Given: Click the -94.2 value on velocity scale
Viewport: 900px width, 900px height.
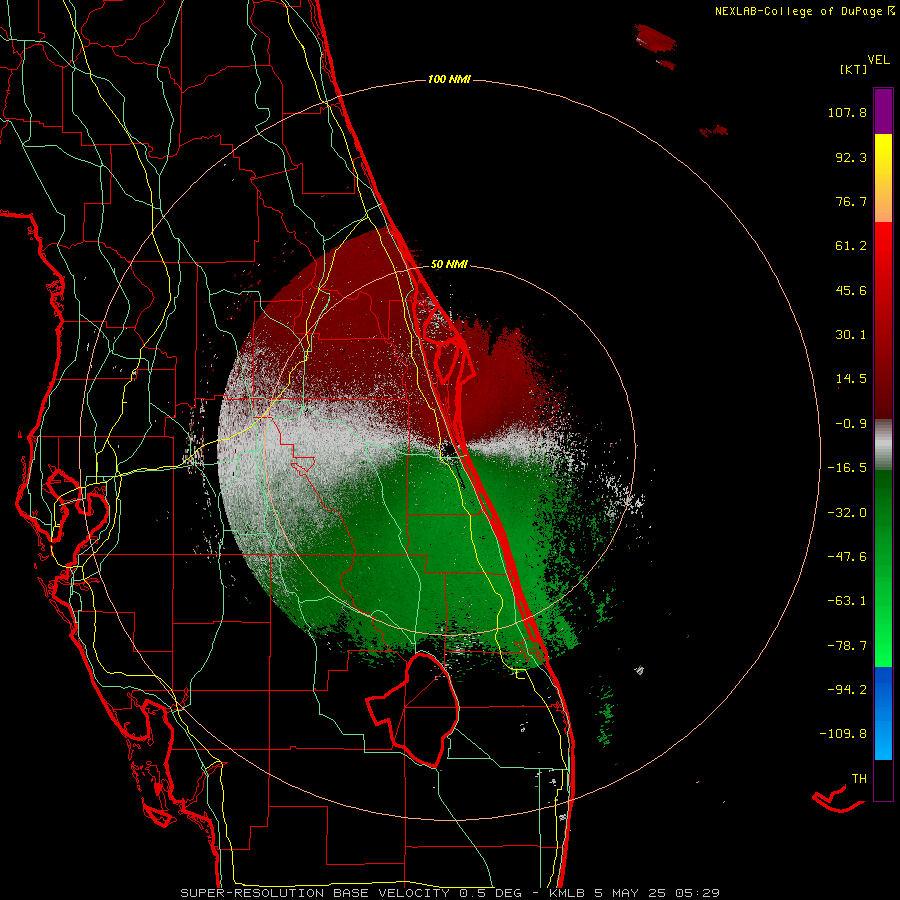Looking at the screenshot, I should (847, 689).
